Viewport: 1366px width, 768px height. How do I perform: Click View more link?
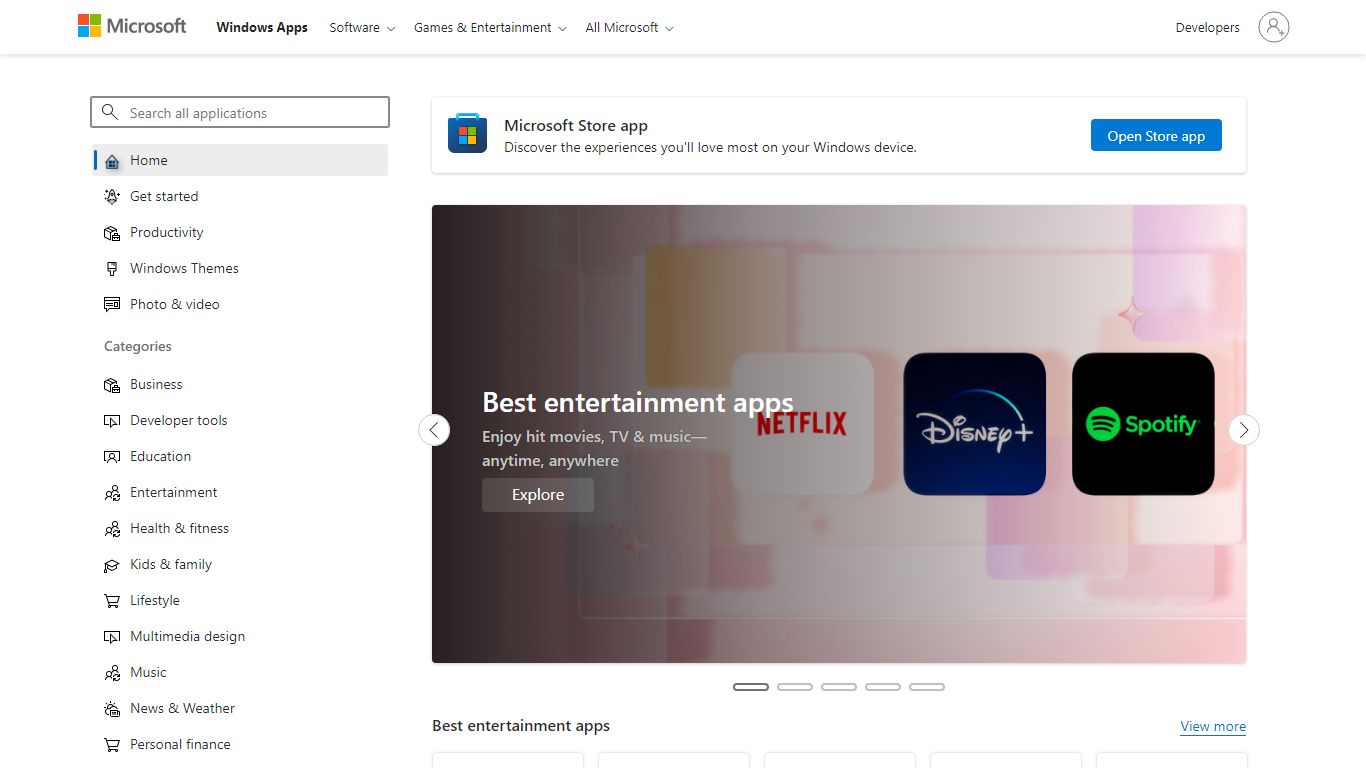(x=1213, y=726)
